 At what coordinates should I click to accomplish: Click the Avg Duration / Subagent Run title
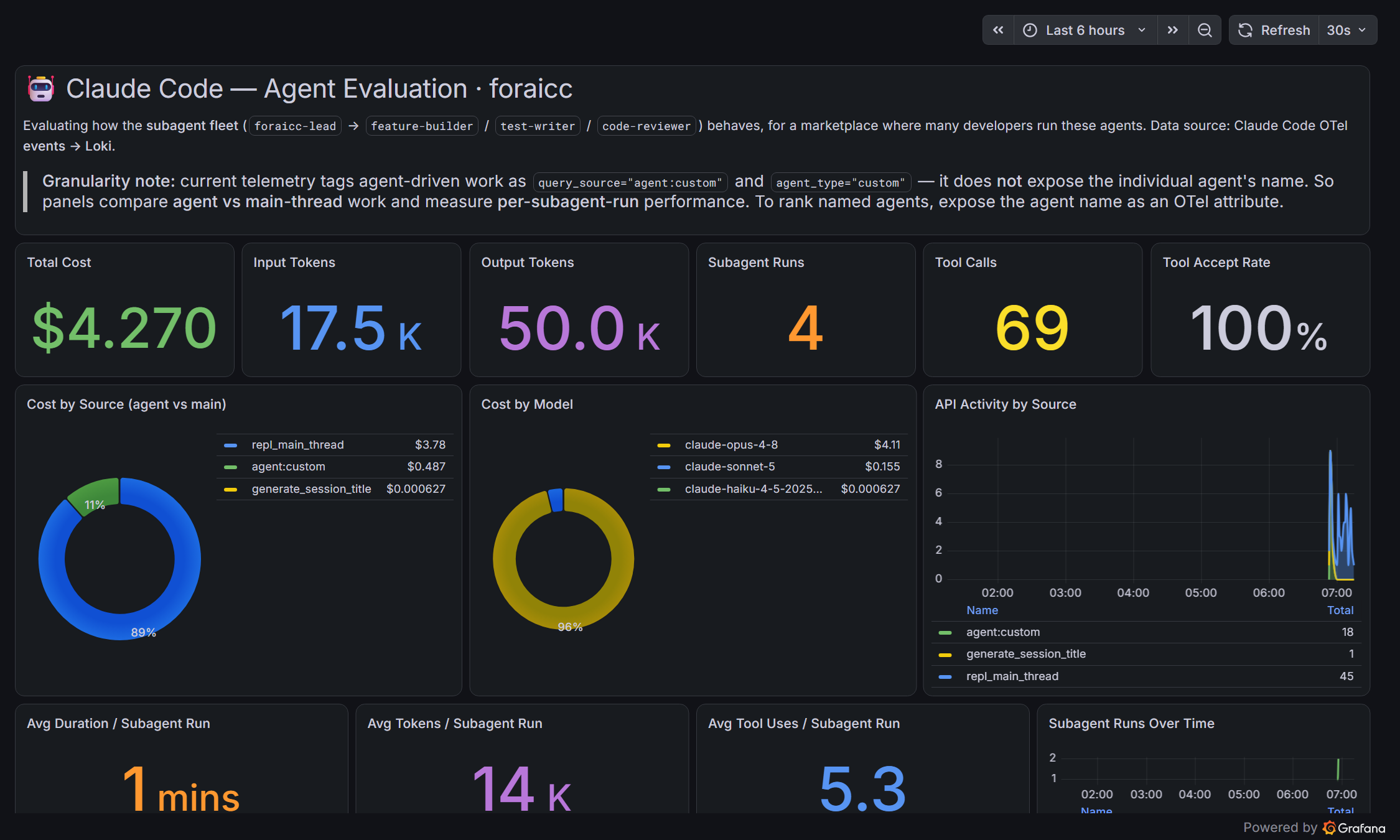pos(118,724)
